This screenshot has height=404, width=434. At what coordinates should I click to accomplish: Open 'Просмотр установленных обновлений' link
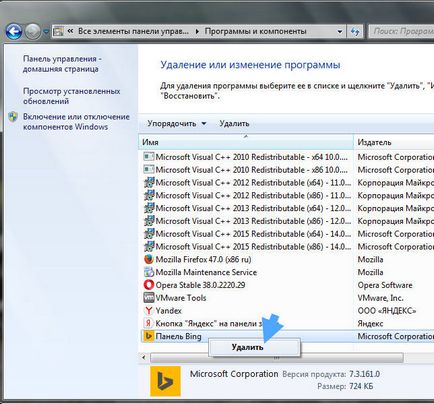(x=72, y=96)
